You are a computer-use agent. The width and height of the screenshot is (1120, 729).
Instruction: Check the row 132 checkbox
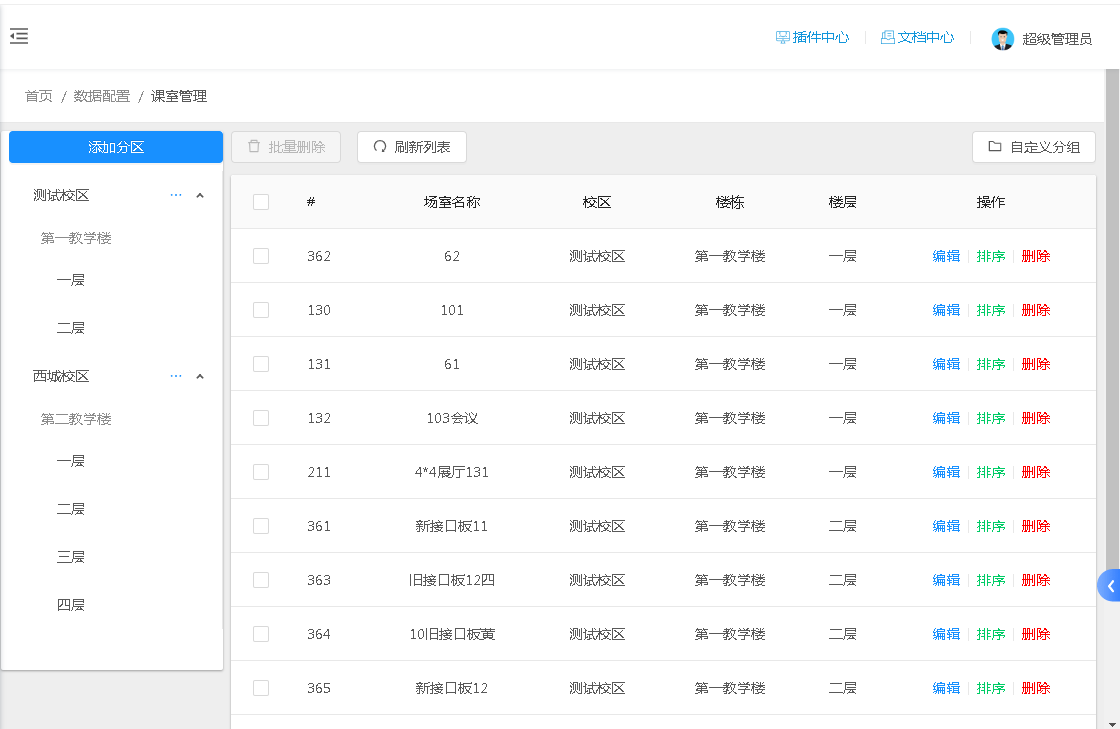click(261, 418)
